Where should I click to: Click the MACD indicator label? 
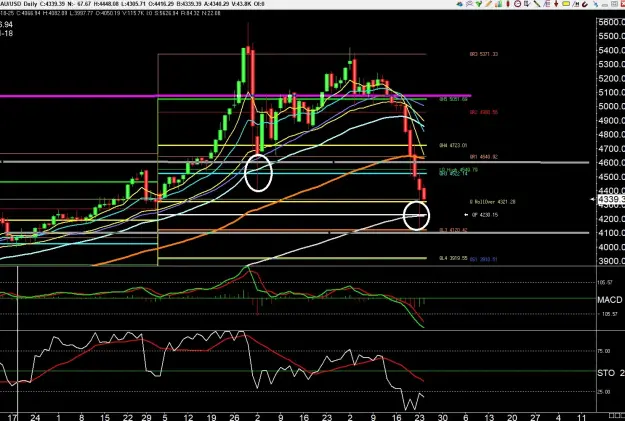point(609,299)
